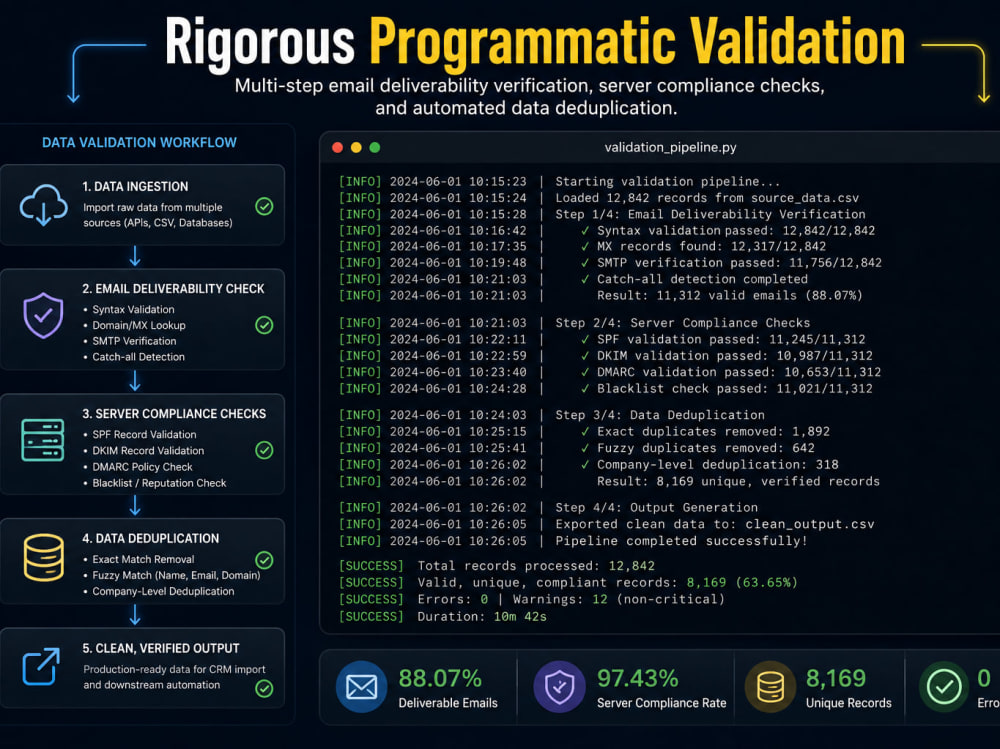Click the export arrow icon for Clean, Verified Output

point(41,667)
